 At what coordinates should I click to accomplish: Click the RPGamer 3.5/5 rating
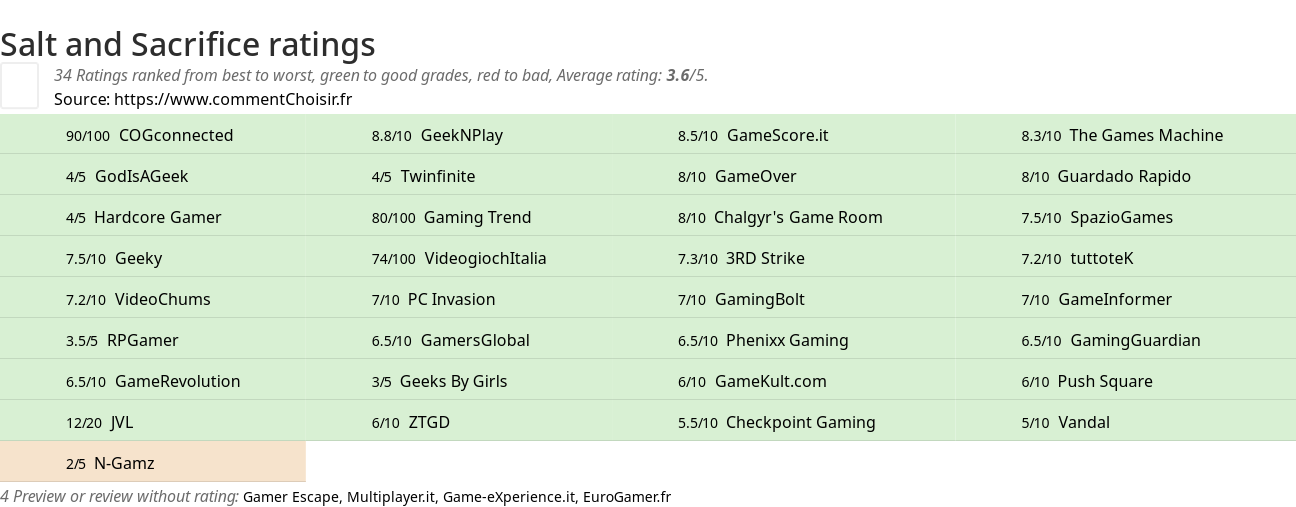click(153, 340)
